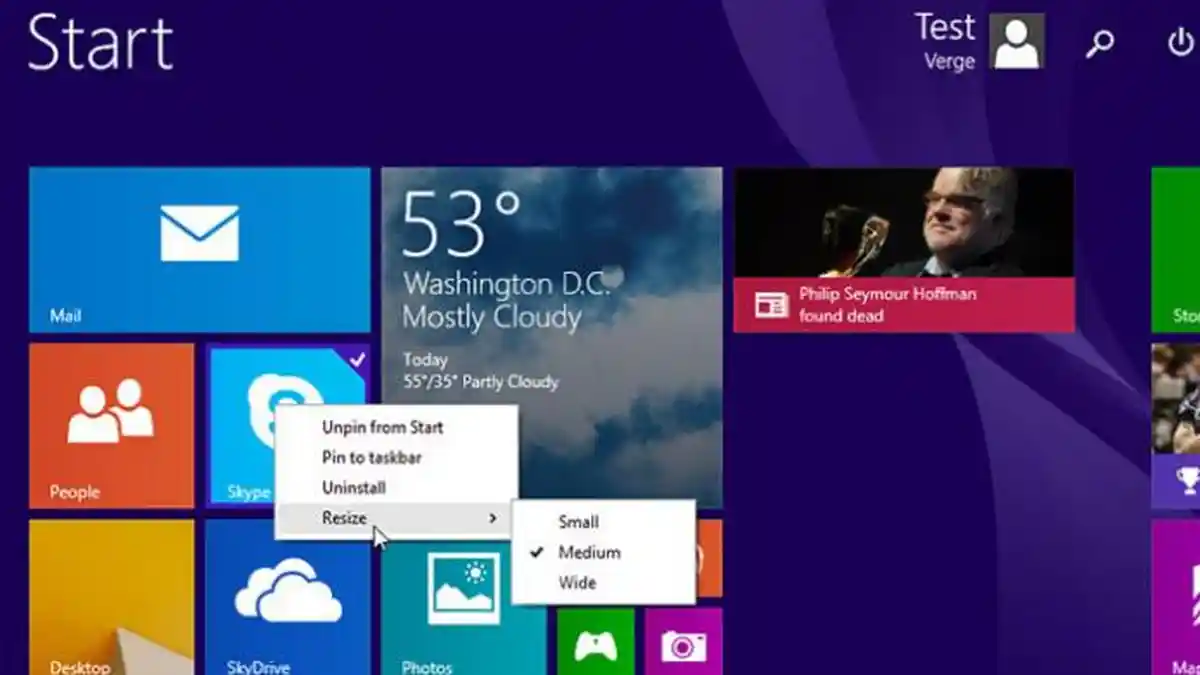
Task: Click the Power button icon
Action: [x=1182, y=43]
